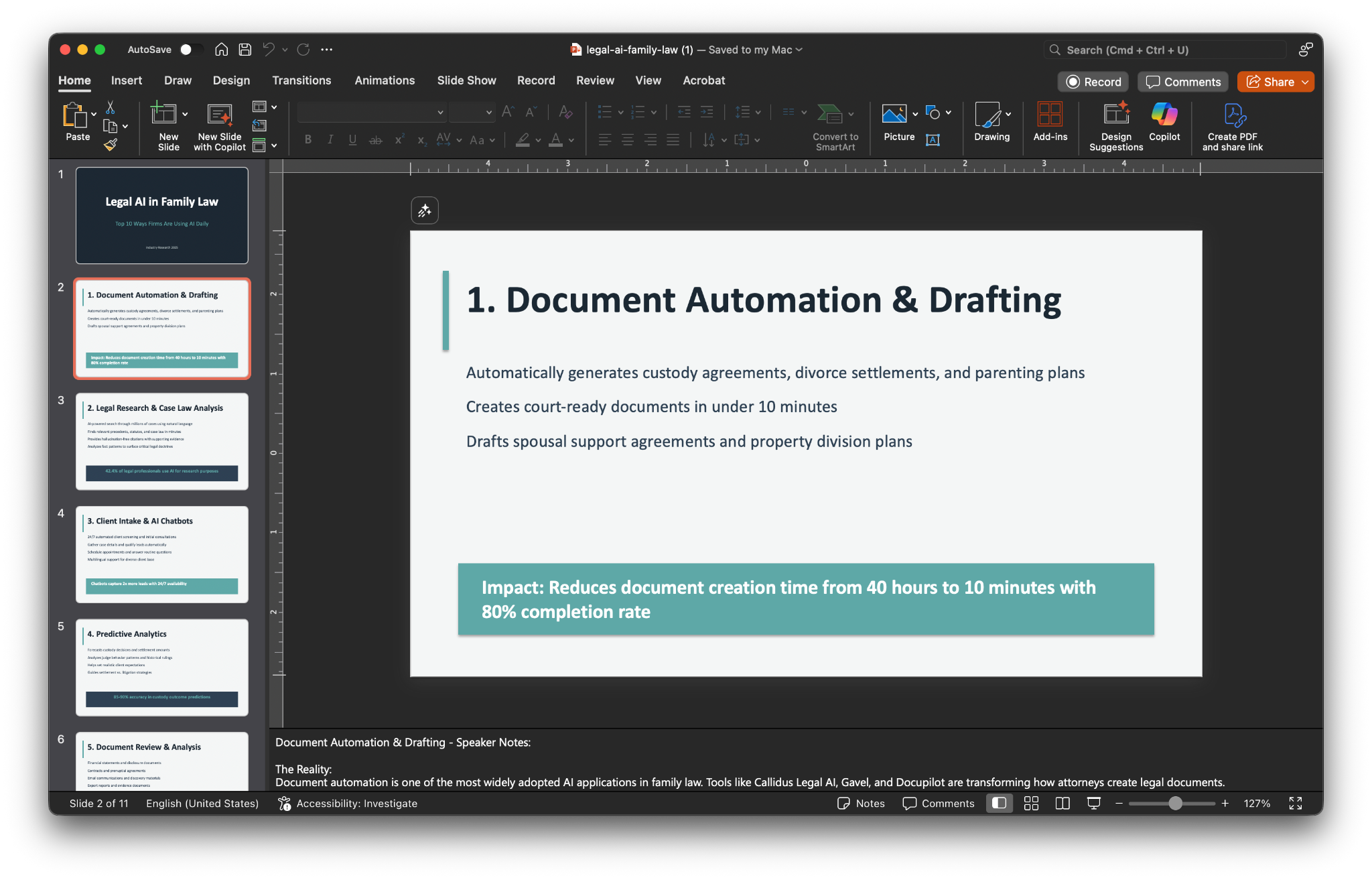Click the zoom slider handle
Screen dimensions: 1372x880
[x=1175, y=803]
